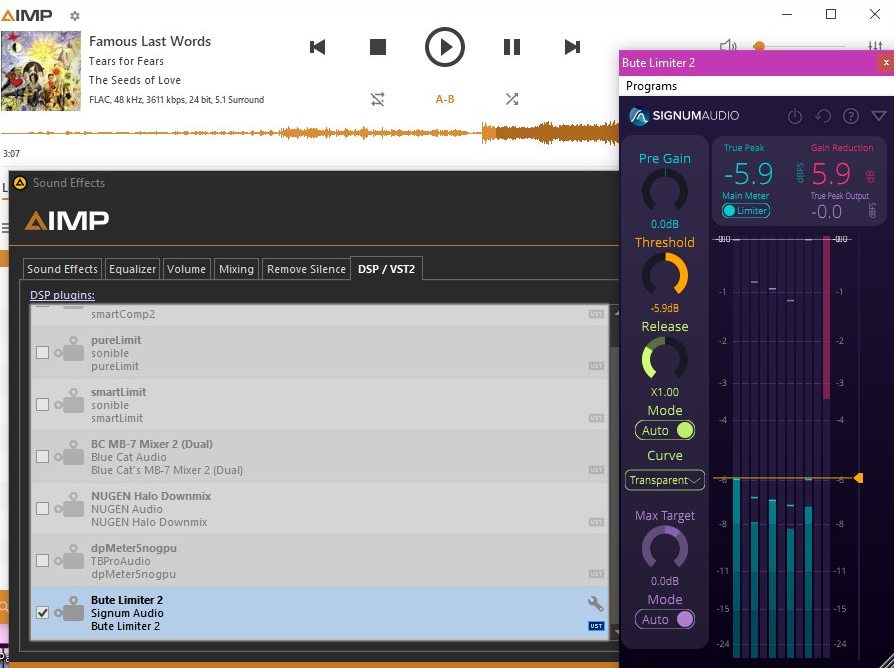Click the Threshold -5.9dB value

click(x=665, y=308)
